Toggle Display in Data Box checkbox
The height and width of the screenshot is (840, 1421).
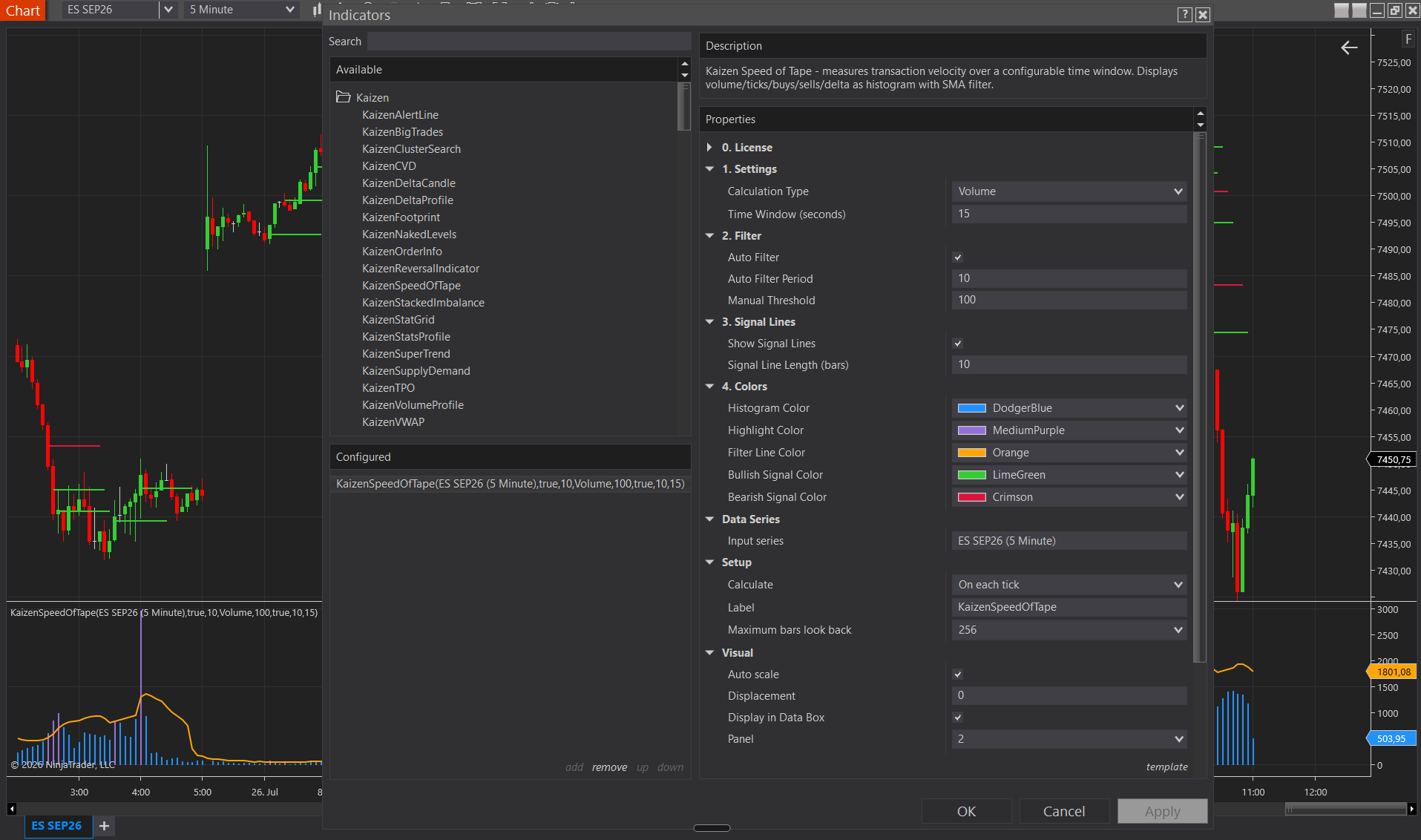958,718
